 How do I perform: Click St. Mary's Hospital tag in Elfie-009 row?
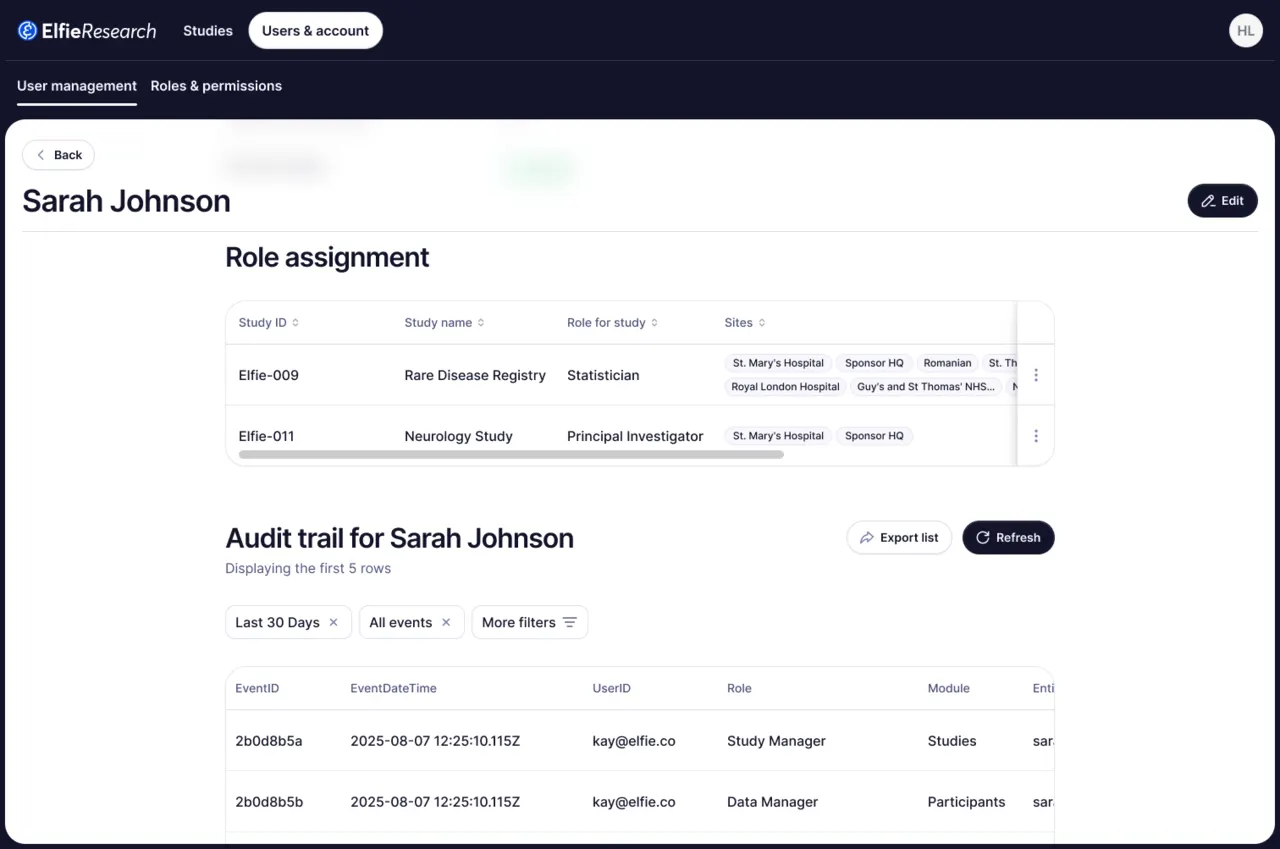point(778,363)
